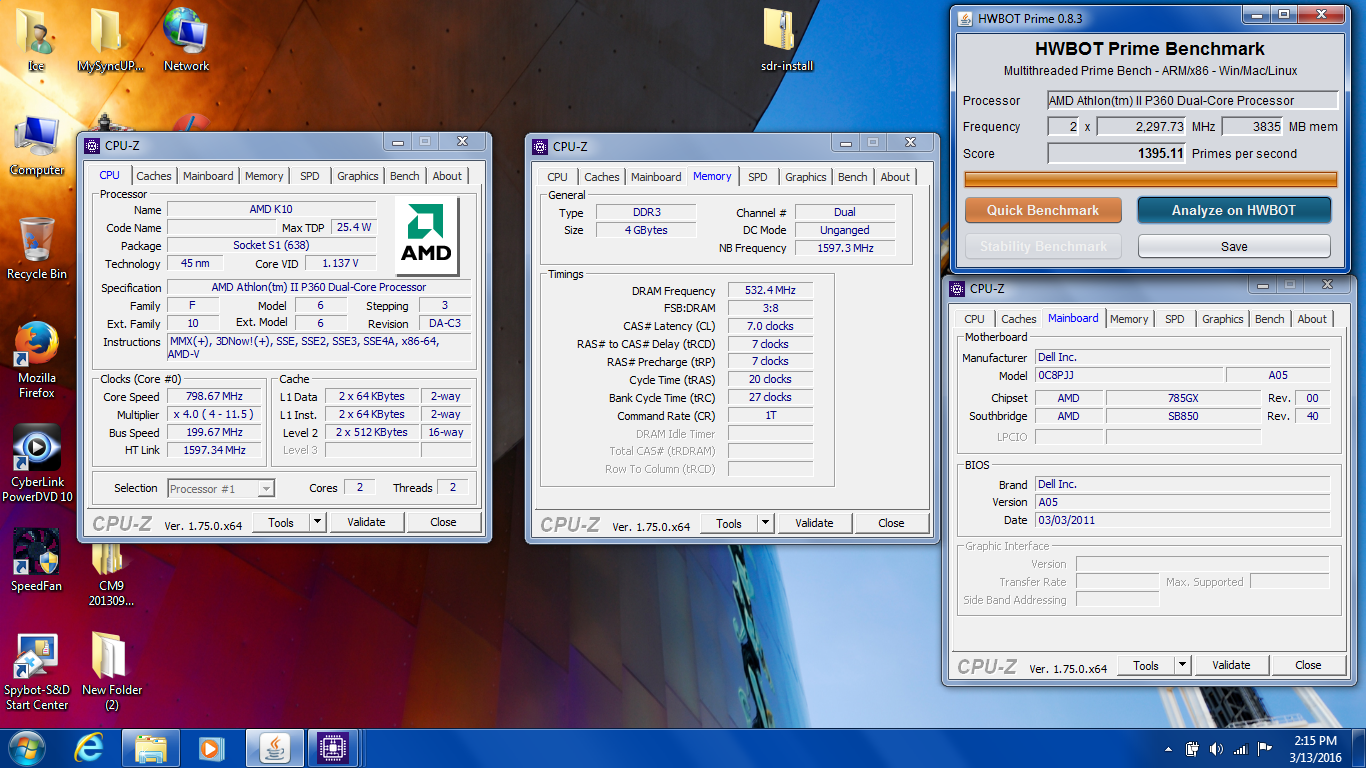Click the Multiplier value x 4.0
Viewport: 1366px width, 768px height.
point(215,415)
